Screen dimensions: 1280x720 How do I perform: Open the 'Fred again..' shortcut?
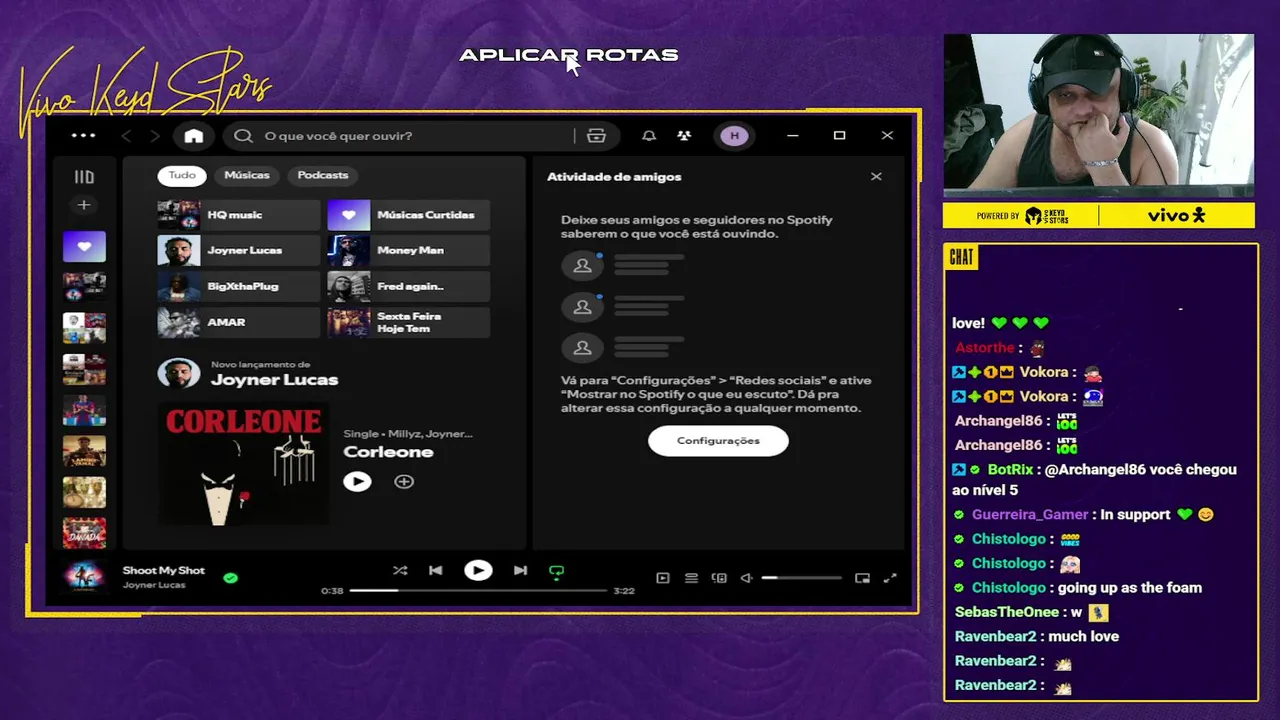coord(409,287)
